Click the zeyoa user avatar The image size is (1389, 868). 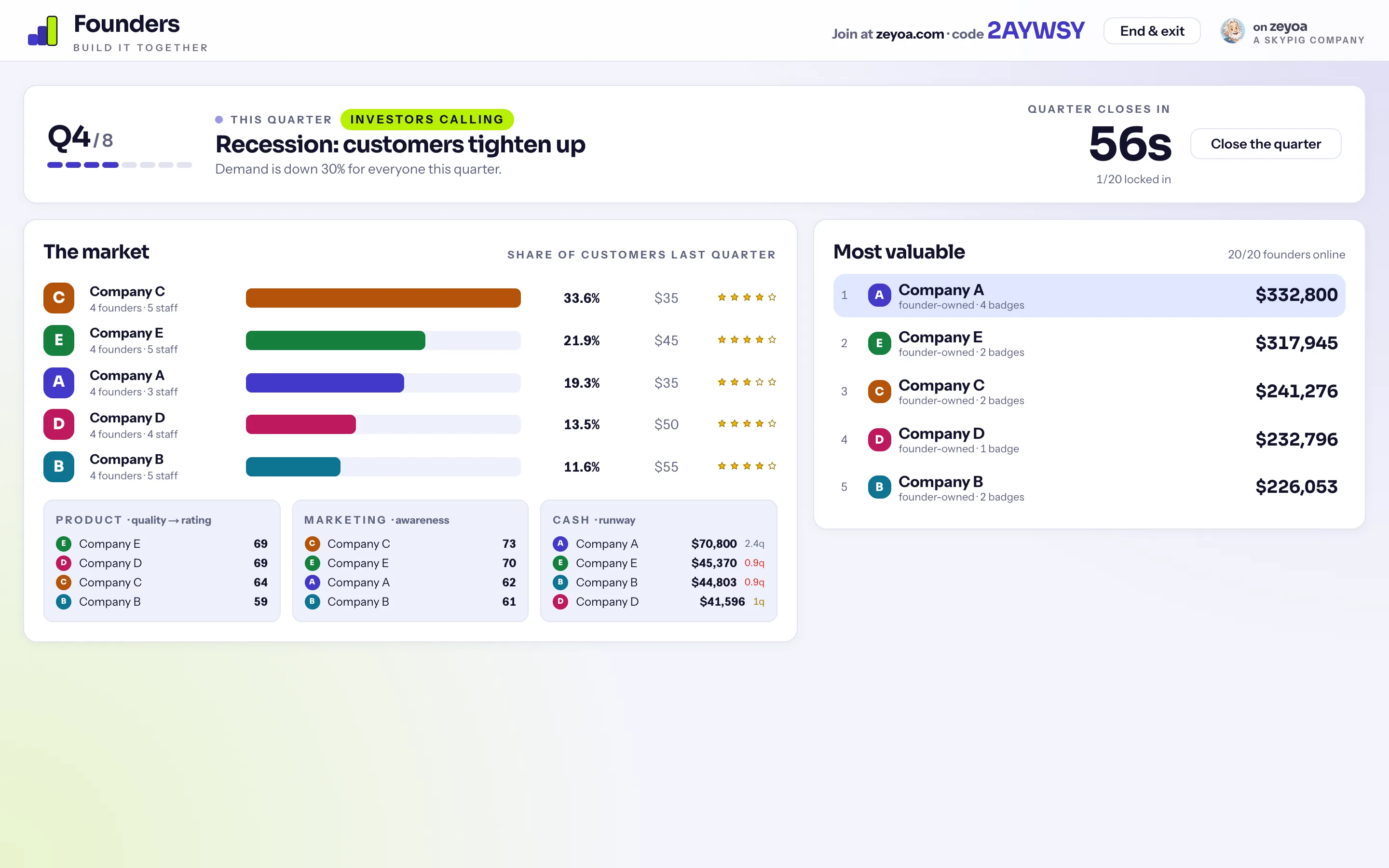[1232, 31]
